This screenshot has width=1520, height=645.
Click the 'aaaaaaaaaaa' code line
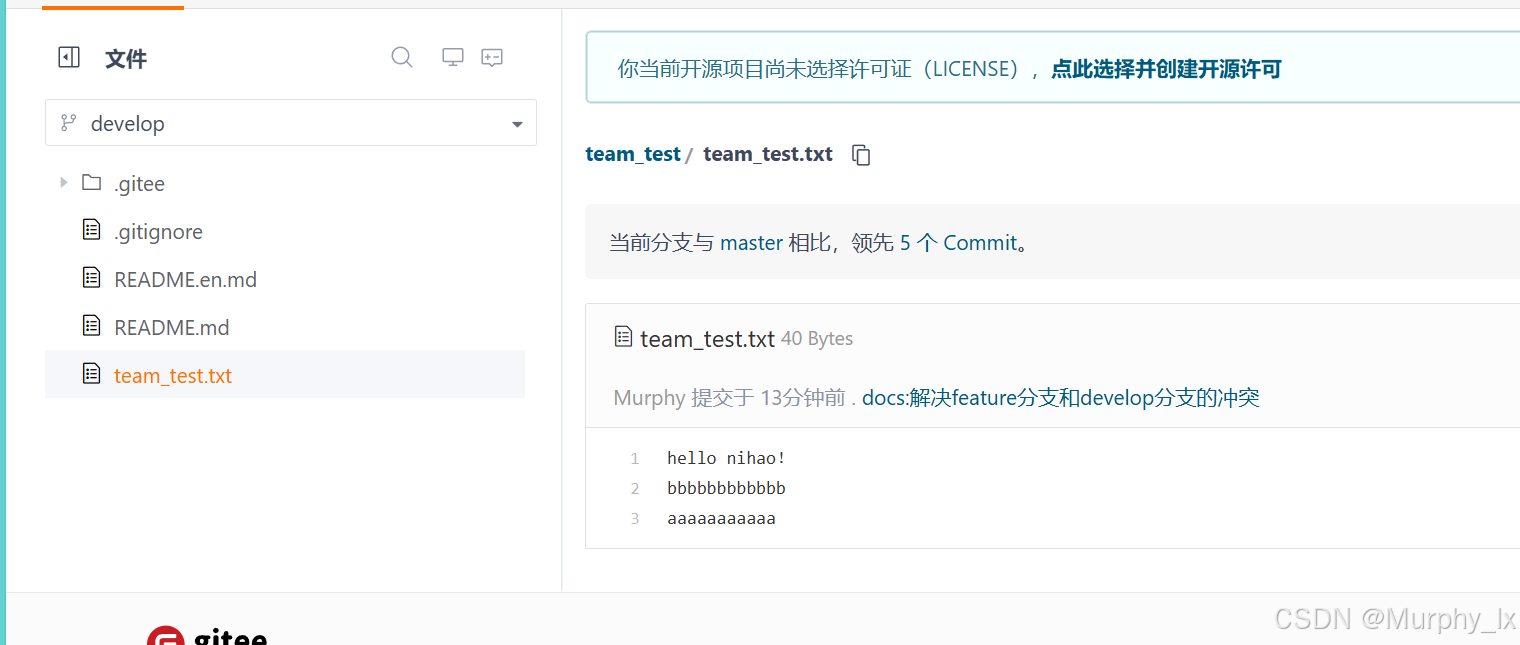[721, 518]
